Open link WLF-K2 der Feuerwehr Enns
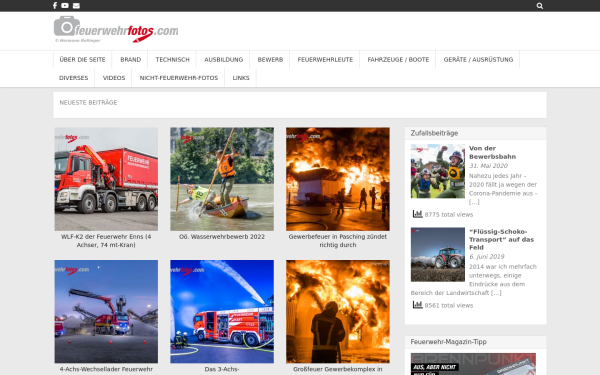 106,241
